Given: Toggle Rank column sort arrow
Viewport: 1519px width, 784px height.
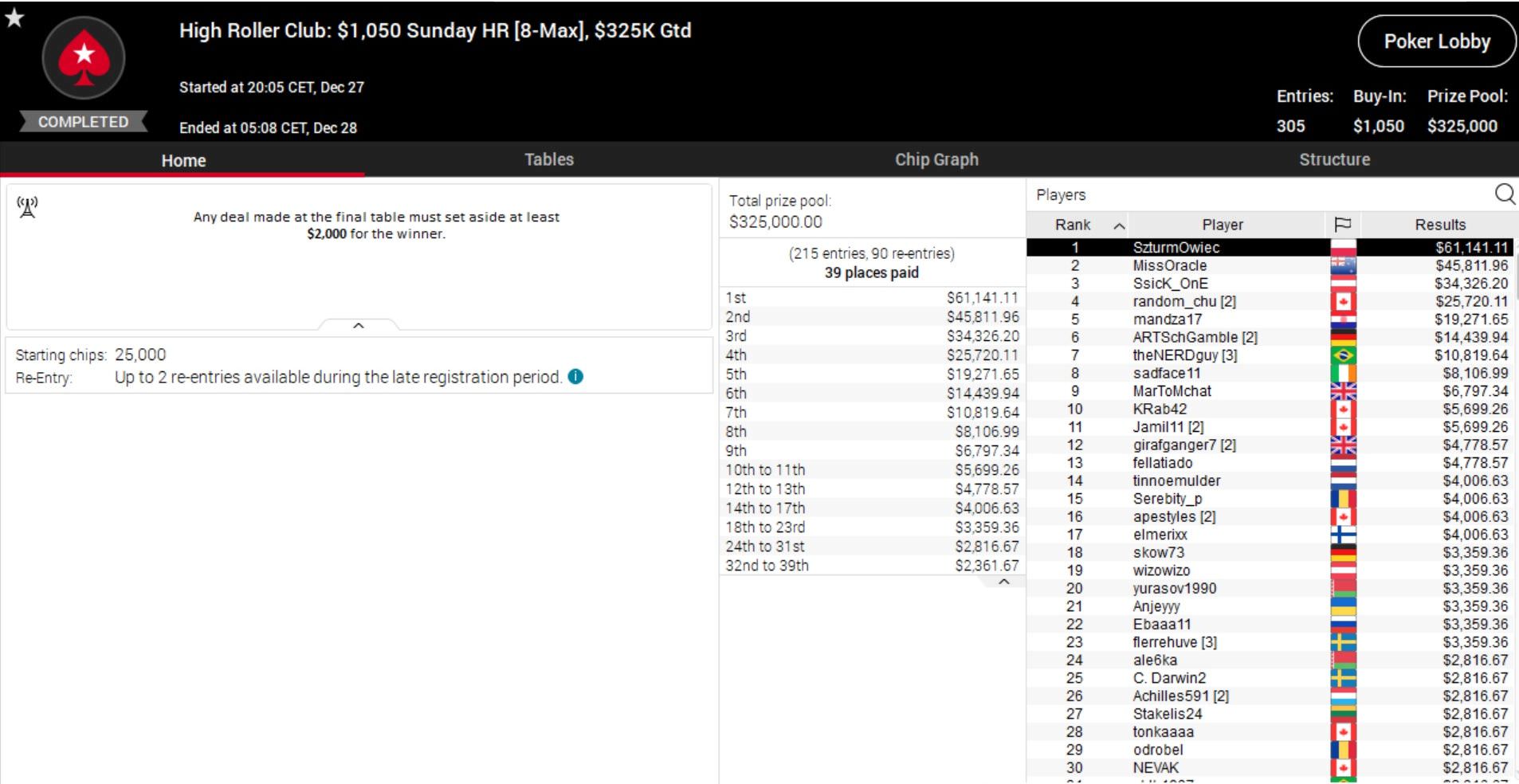Looking at the screenshot, I should (x=1119, y=225).
